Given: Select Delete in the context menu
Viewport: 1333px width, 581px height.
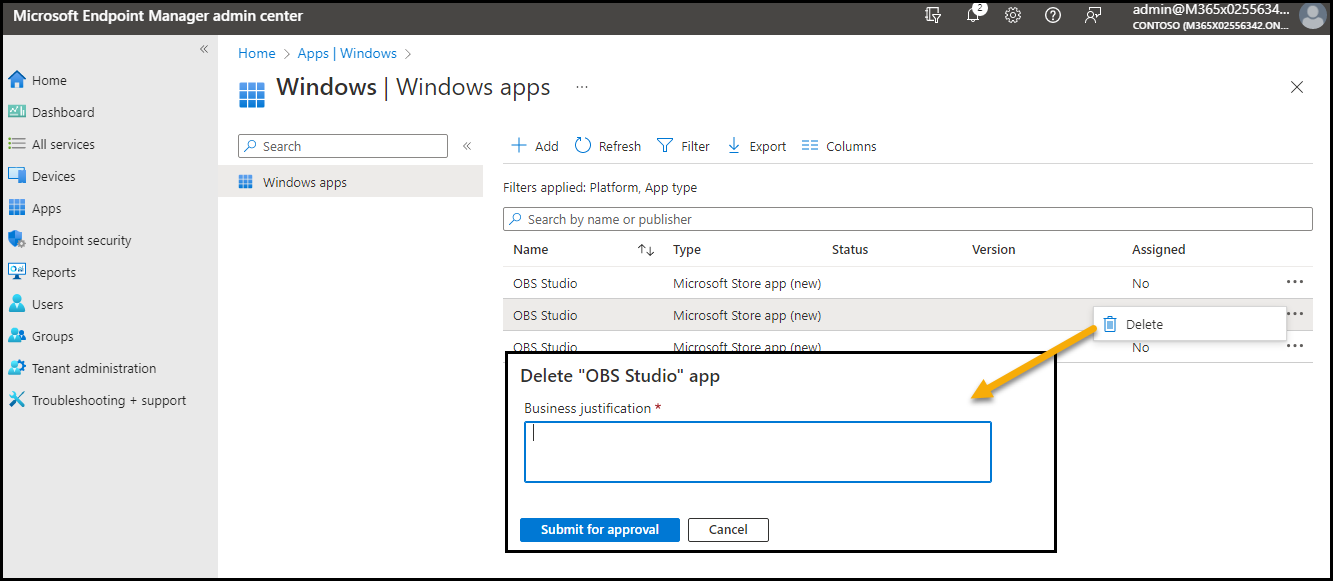Looking at the screenshot, I should point(1144,324).
